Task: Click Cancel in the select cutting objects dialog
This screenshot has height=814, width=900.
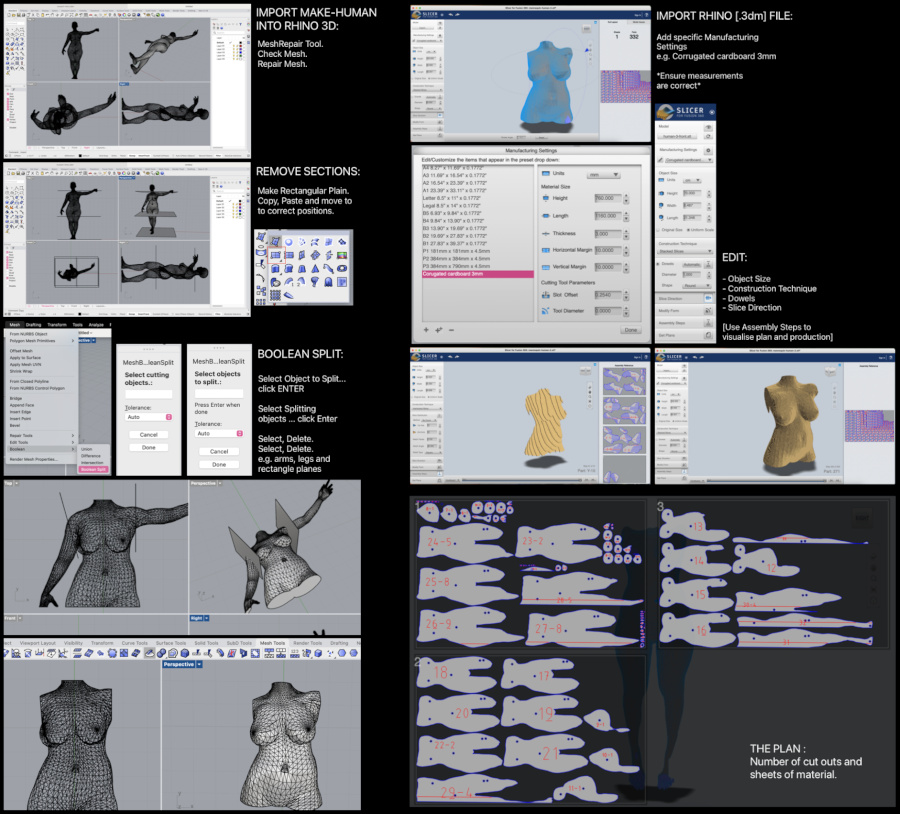Action: 148,435
